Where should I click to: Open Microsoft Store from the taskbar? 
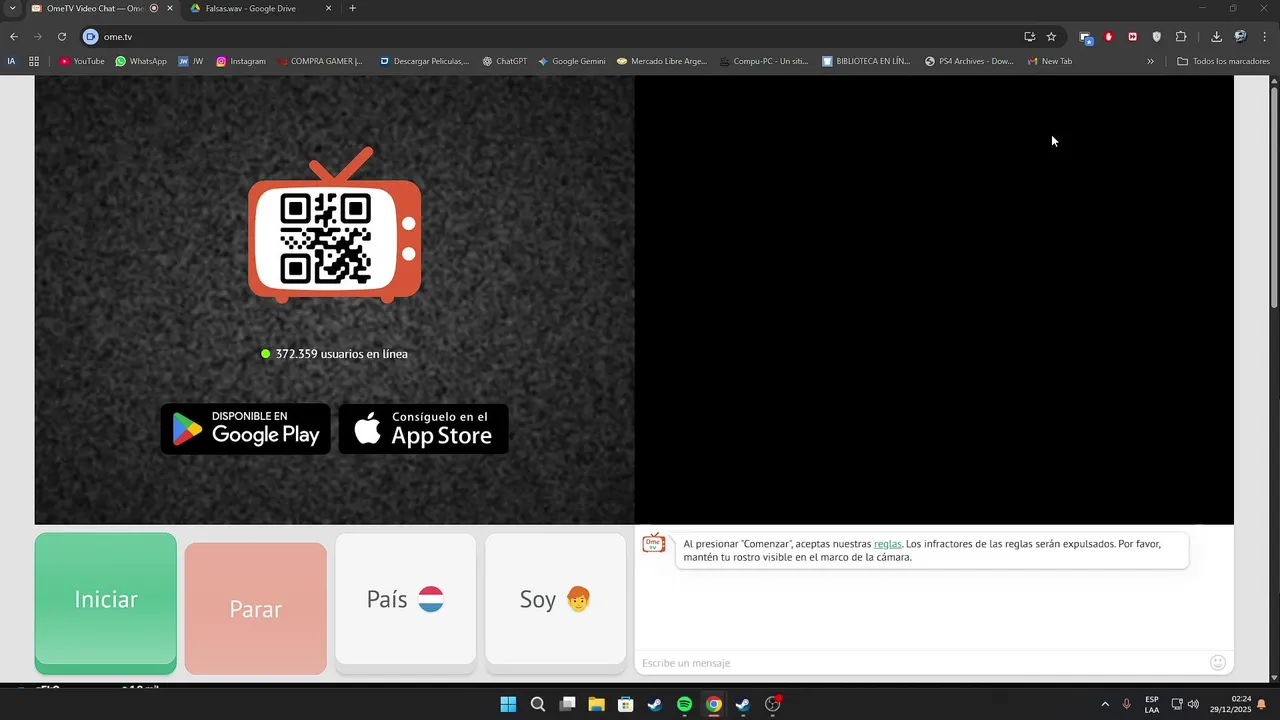coord(626,704)
